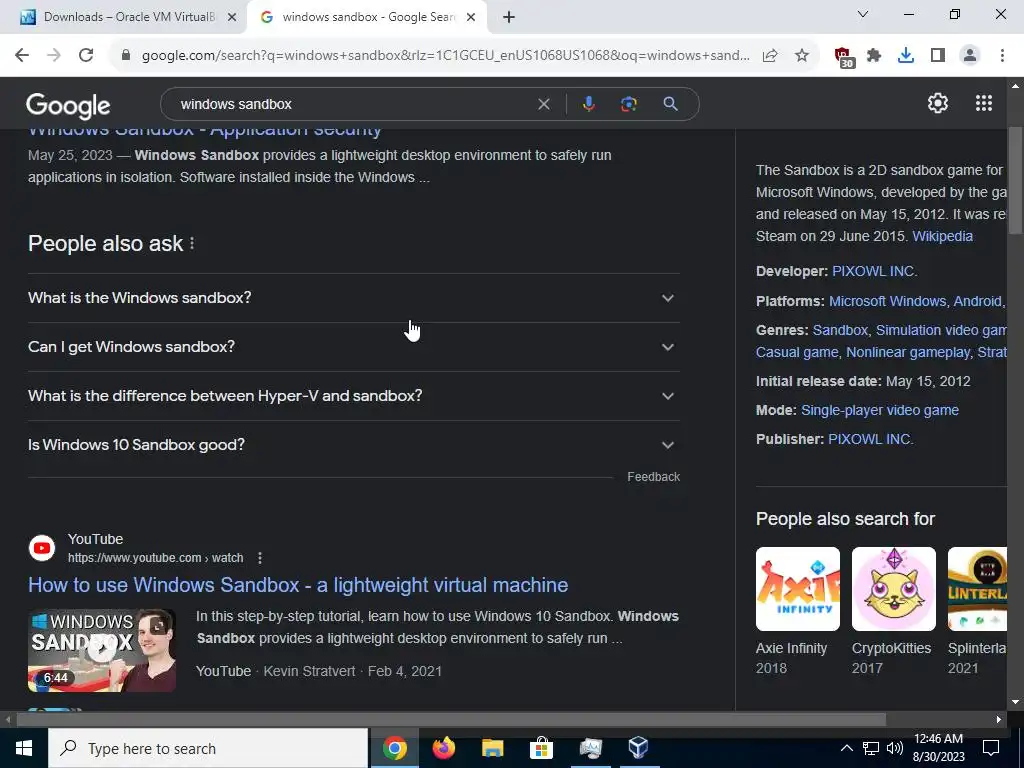Open CryptoKitties thumbnail
Viewport: 1024px width, 768px height.
click(893, 589)
